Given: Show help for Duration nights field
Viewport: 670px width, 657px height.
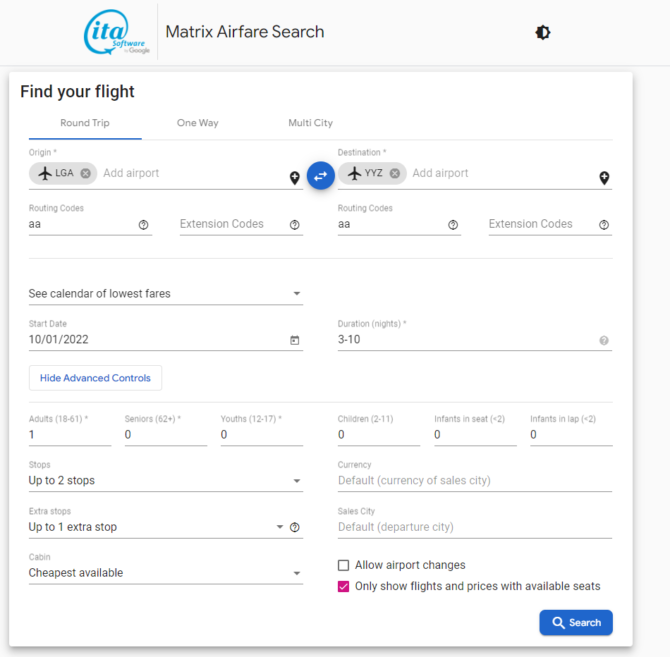Looking at the screenshot, I should point(604,340).
